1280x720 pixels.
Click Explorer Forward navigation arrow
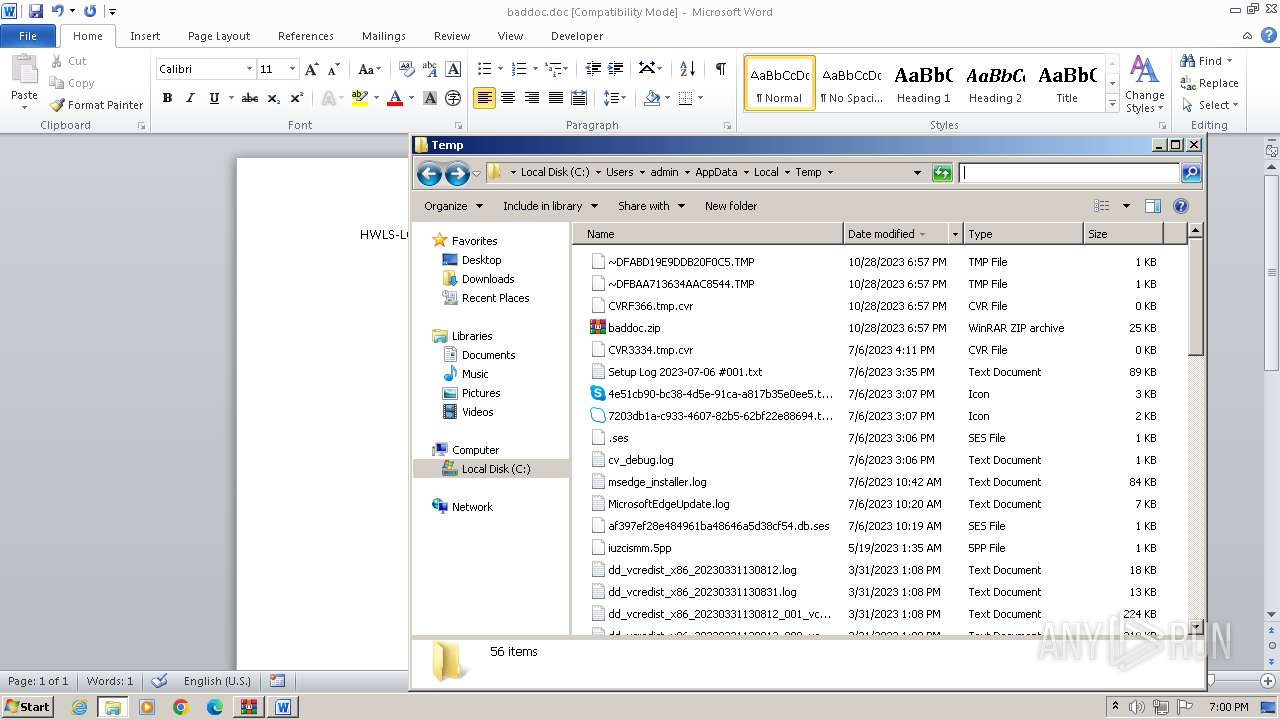tap(457, 174)
